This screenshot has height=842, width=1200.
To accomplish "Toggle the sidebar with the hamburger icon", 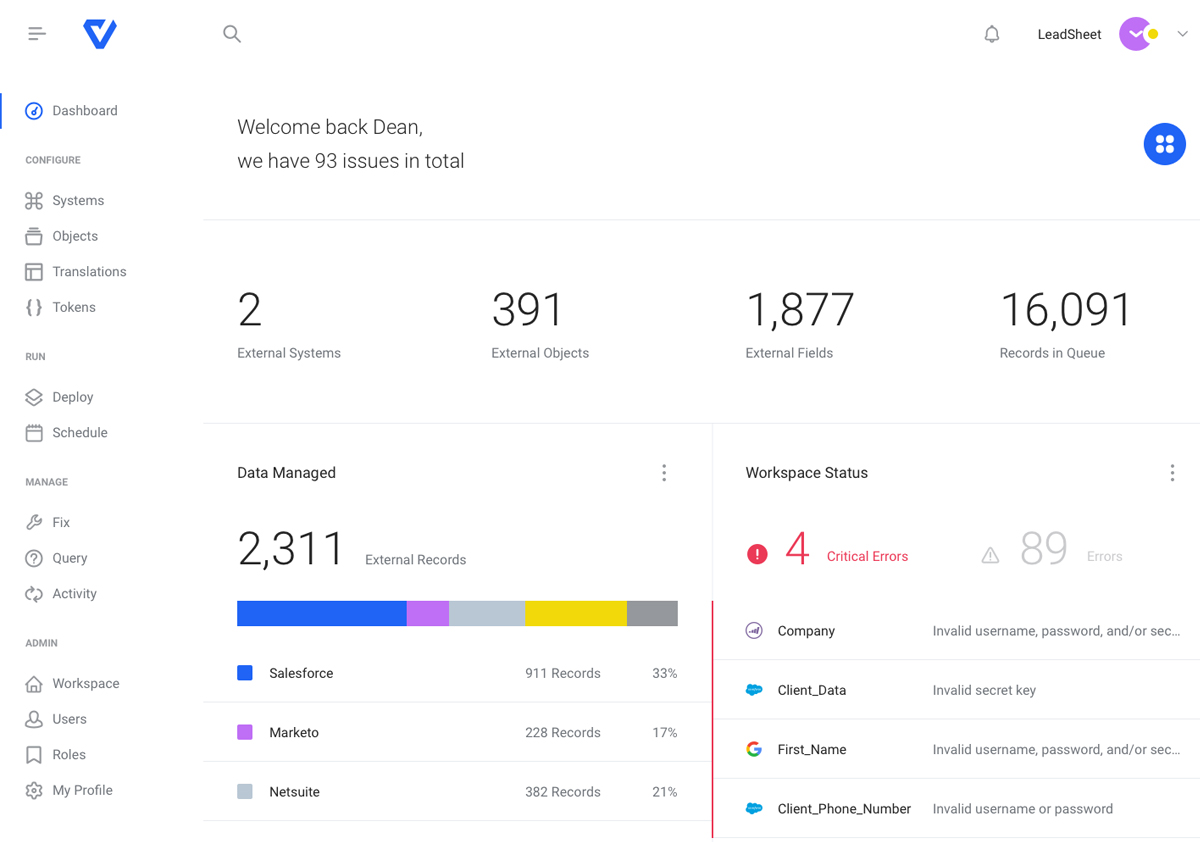I will tap(37, 33).
